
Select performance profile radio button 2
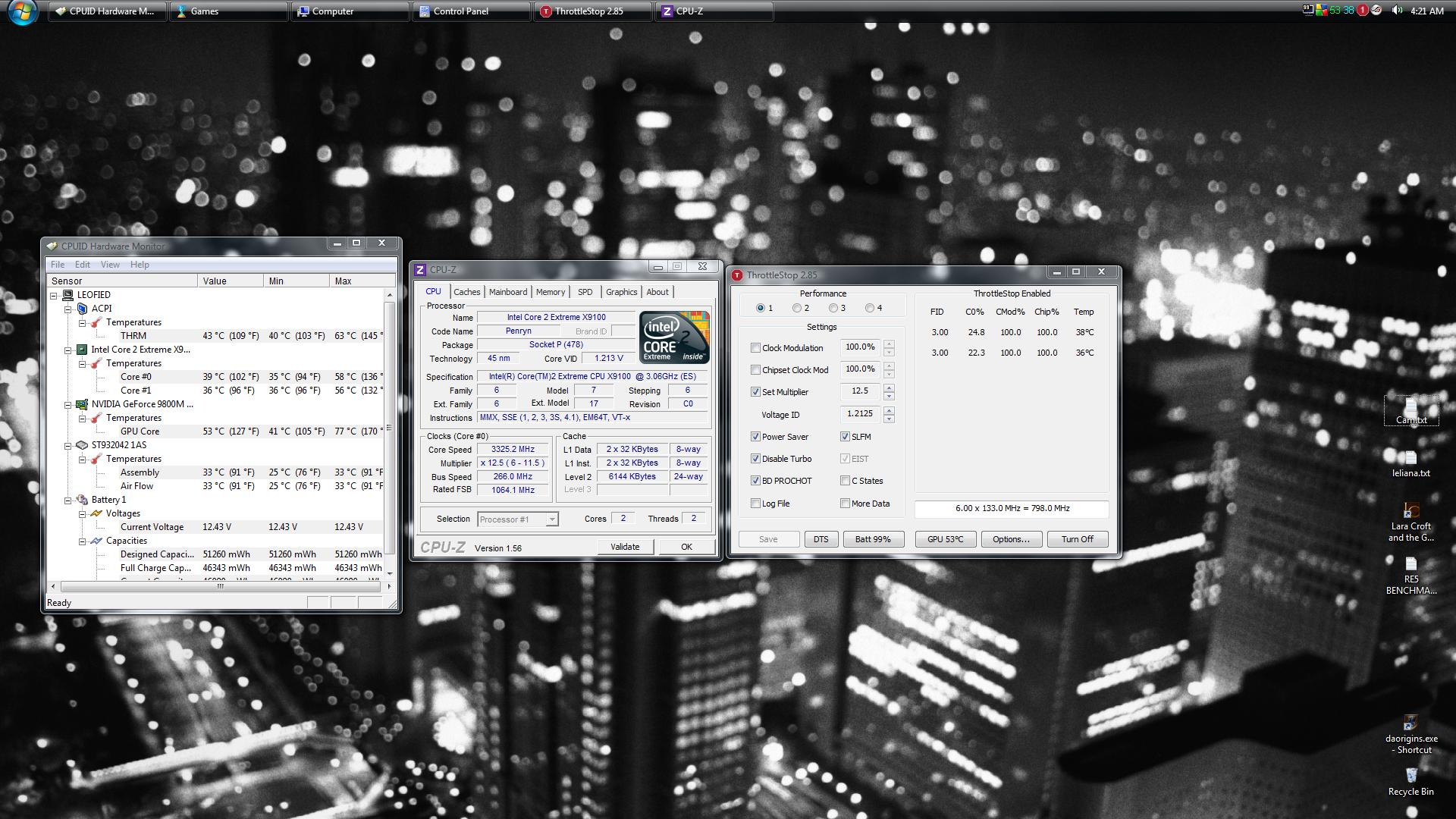[x=796, y=308]
